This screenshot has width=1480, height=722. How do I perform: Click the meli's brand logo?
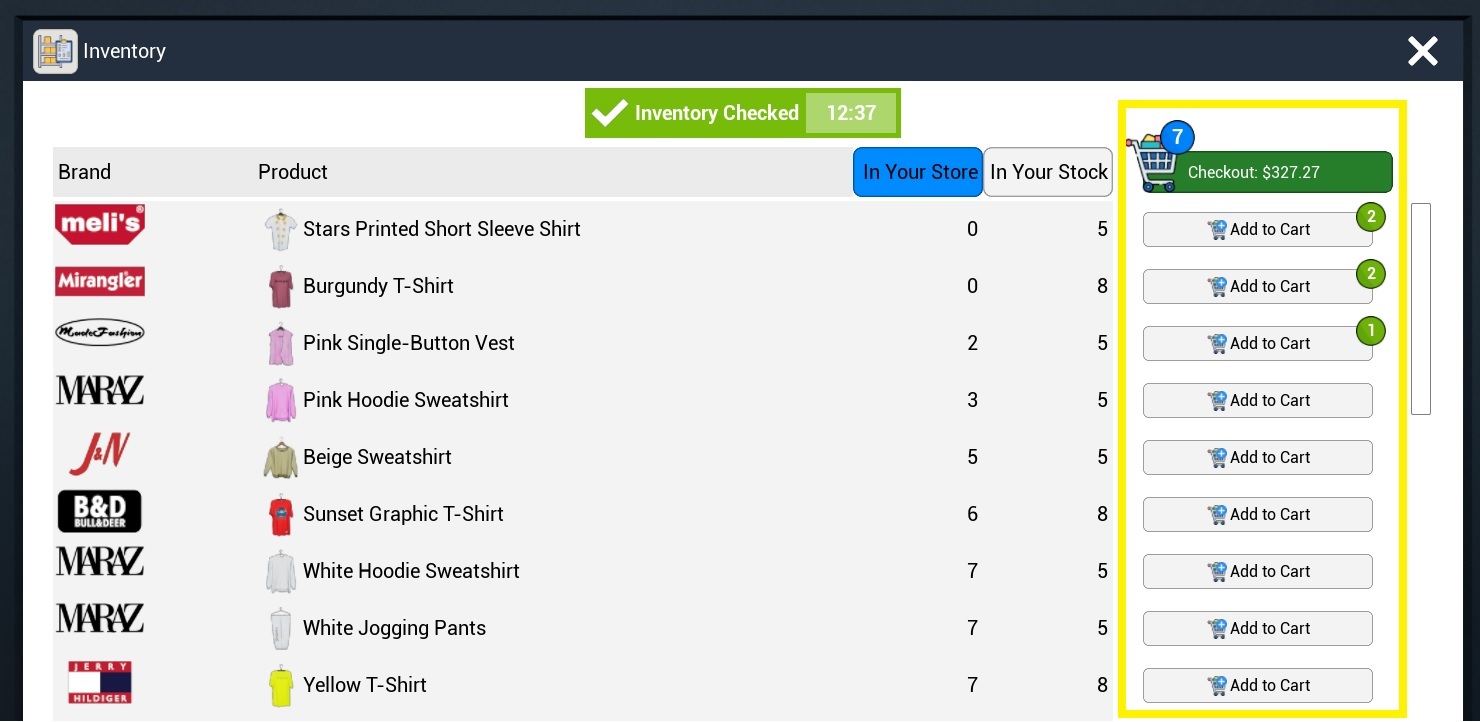[x=100, y=225]
